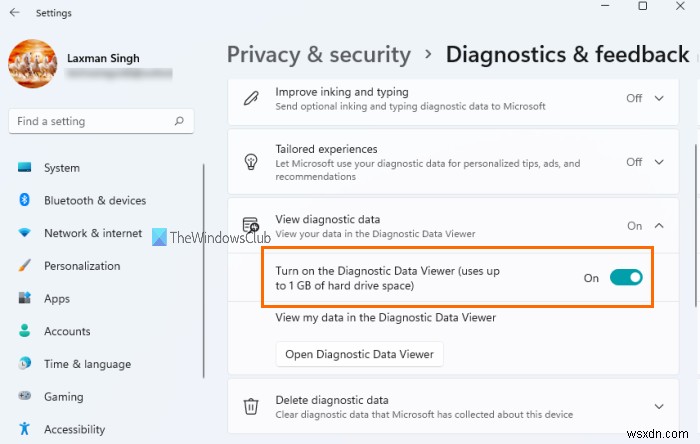Go to Accessibility settings page

74,430
